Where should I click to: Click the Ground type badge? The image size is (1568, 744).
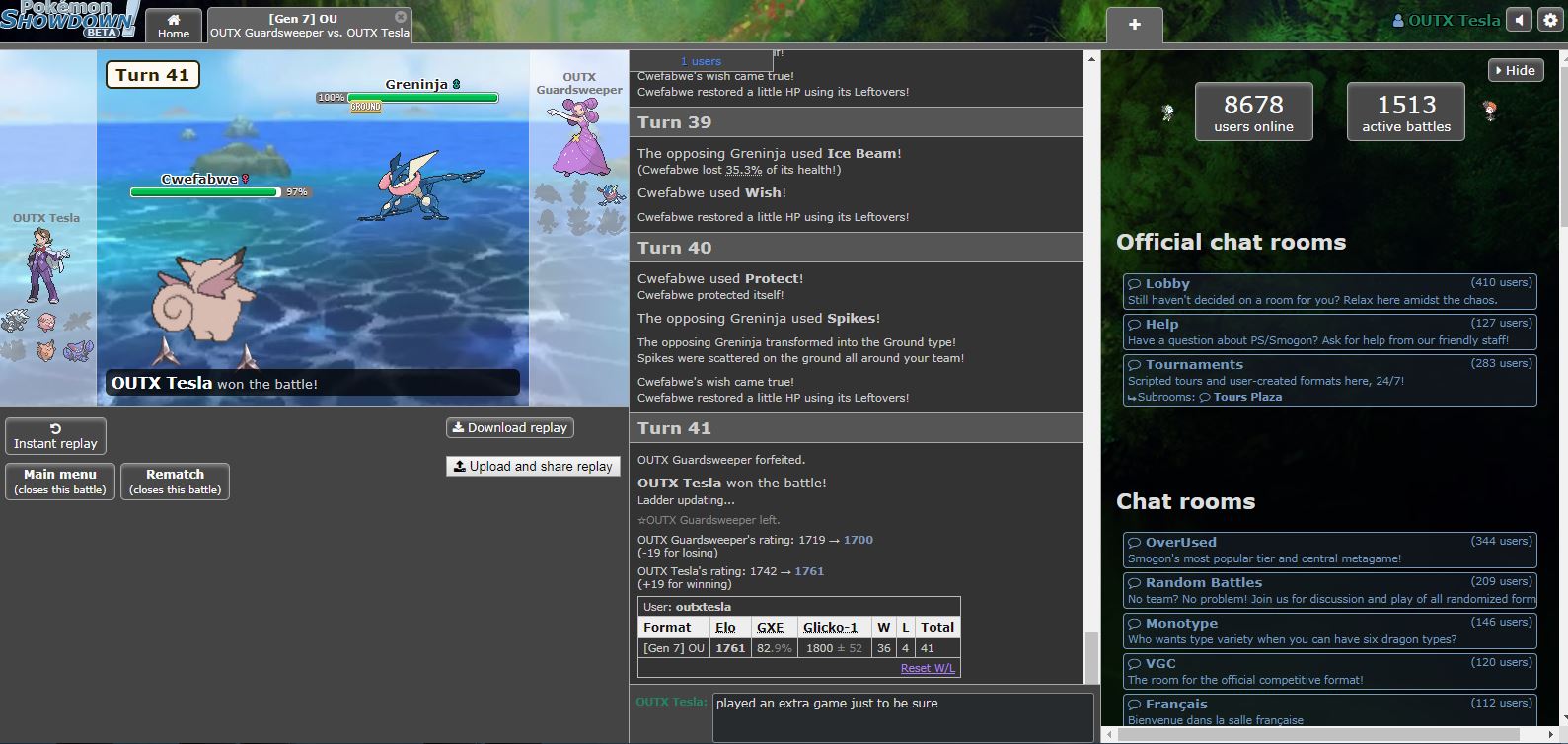[x=365, y=107]
